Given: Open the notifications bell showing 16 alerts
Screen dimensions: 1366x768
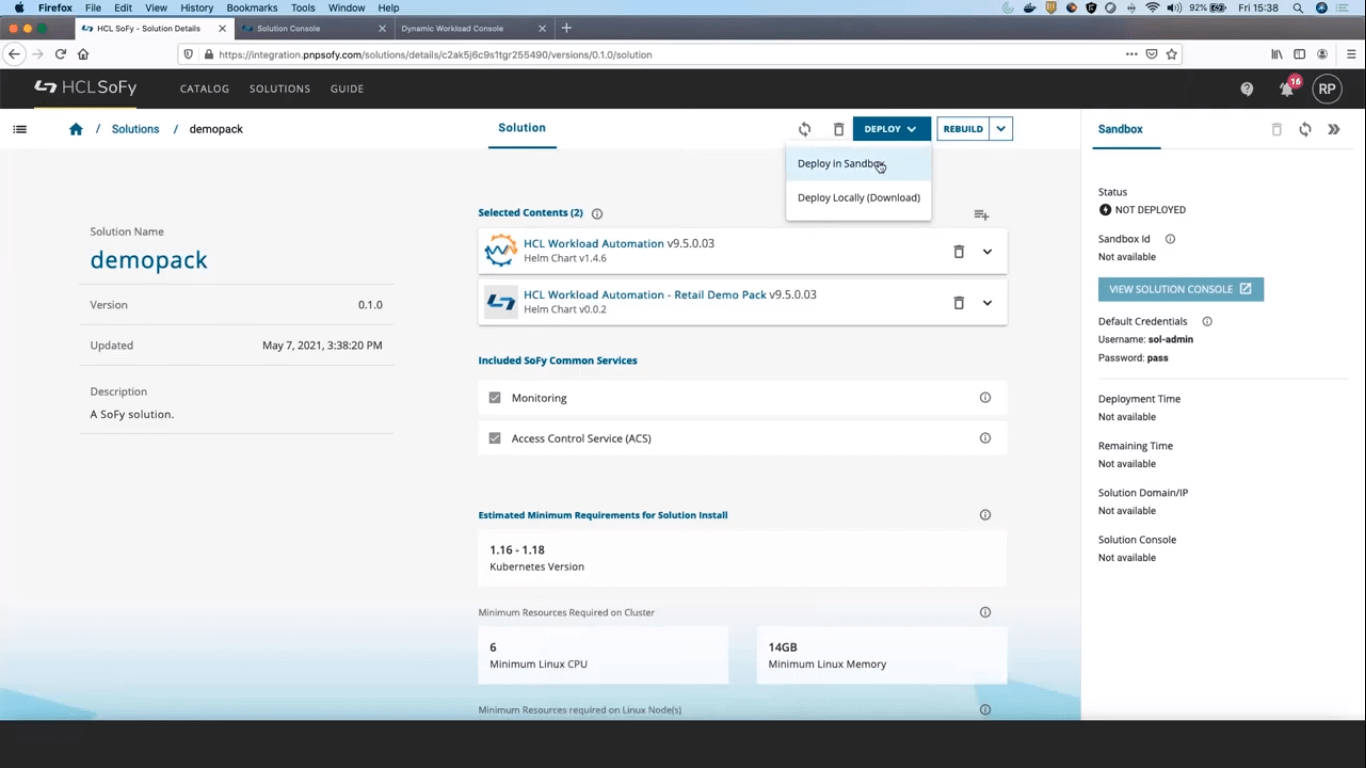Looking at the screenshot, I should tap(1286, 89).
